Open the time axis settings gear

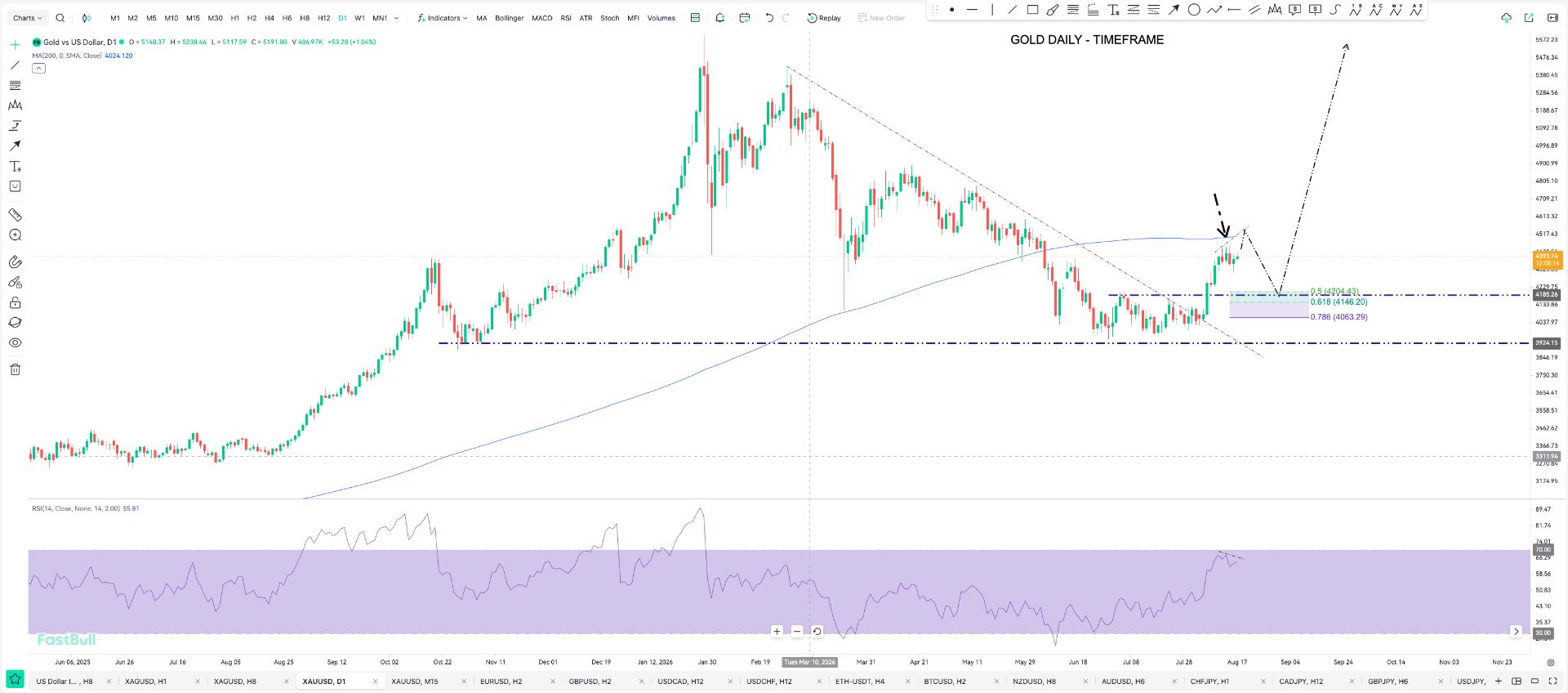click(x=1550, y=663)
